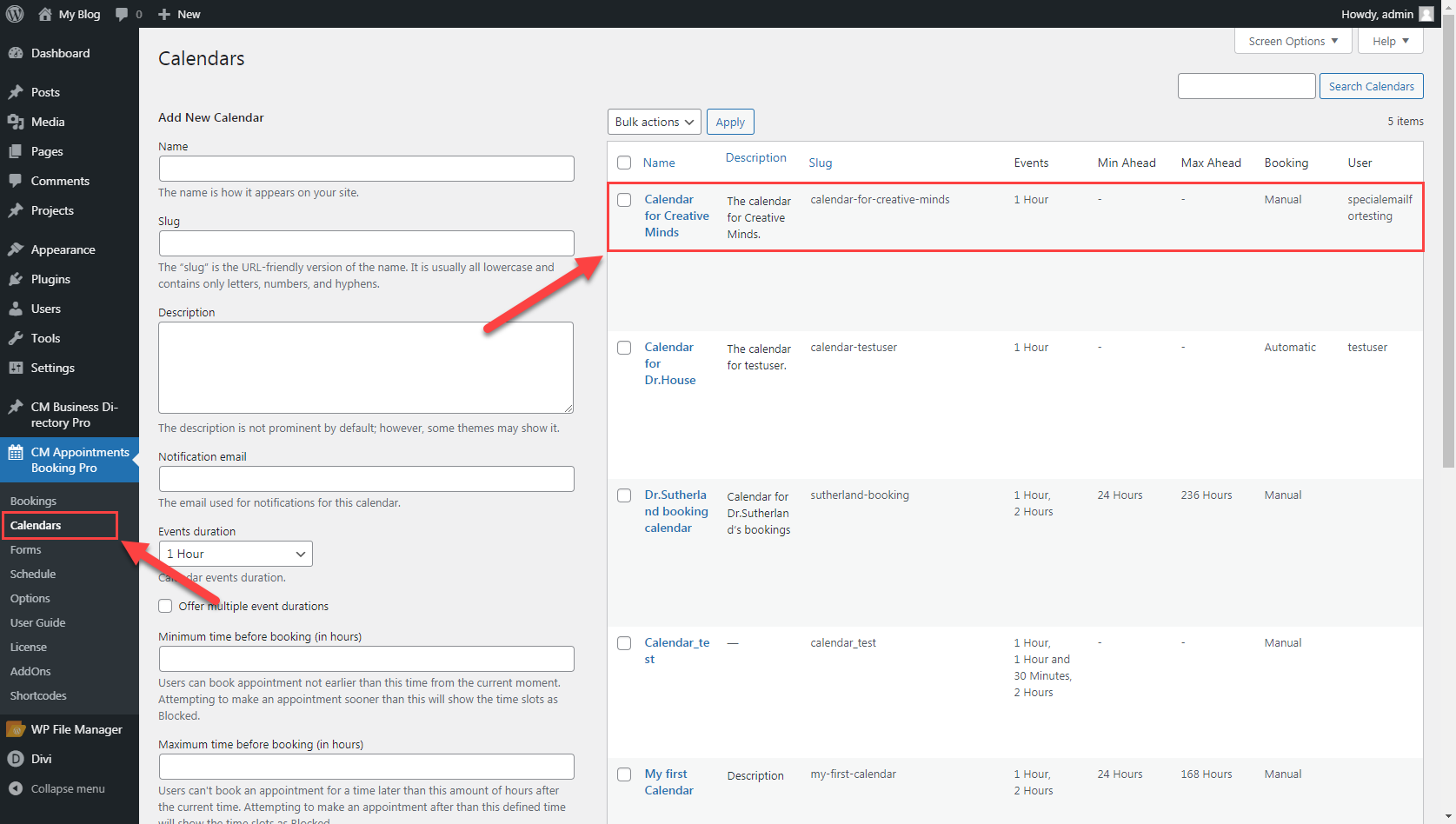Click the Pages icon in sidebar
Image resolution: width=1456 pixels, height=824 pixels.
click(x=16, y=151)
